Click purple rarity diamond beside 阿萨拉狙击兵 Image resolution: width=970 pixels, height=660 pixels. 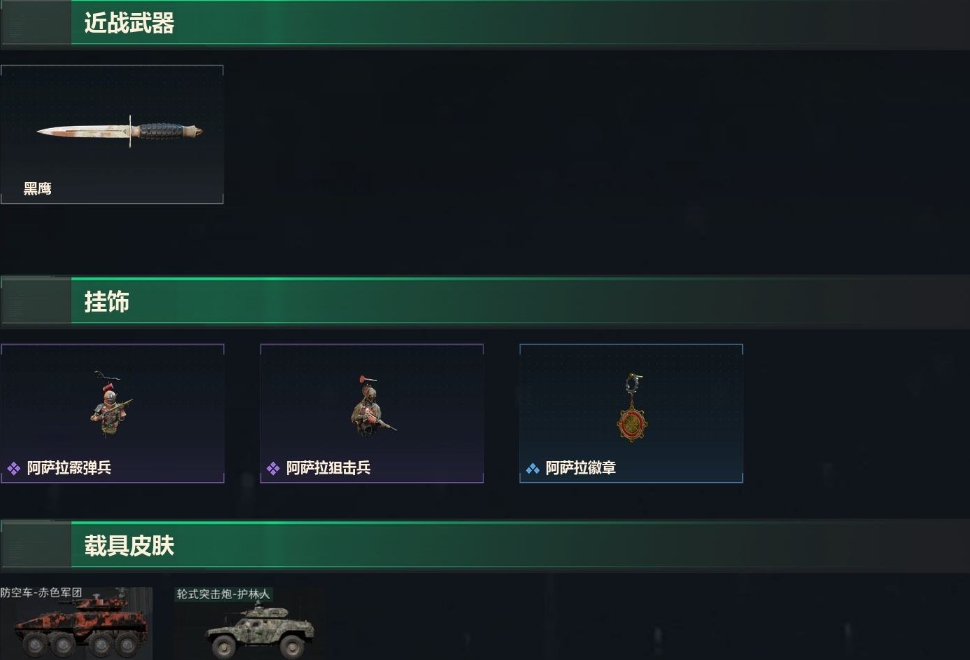coord(273,468)
